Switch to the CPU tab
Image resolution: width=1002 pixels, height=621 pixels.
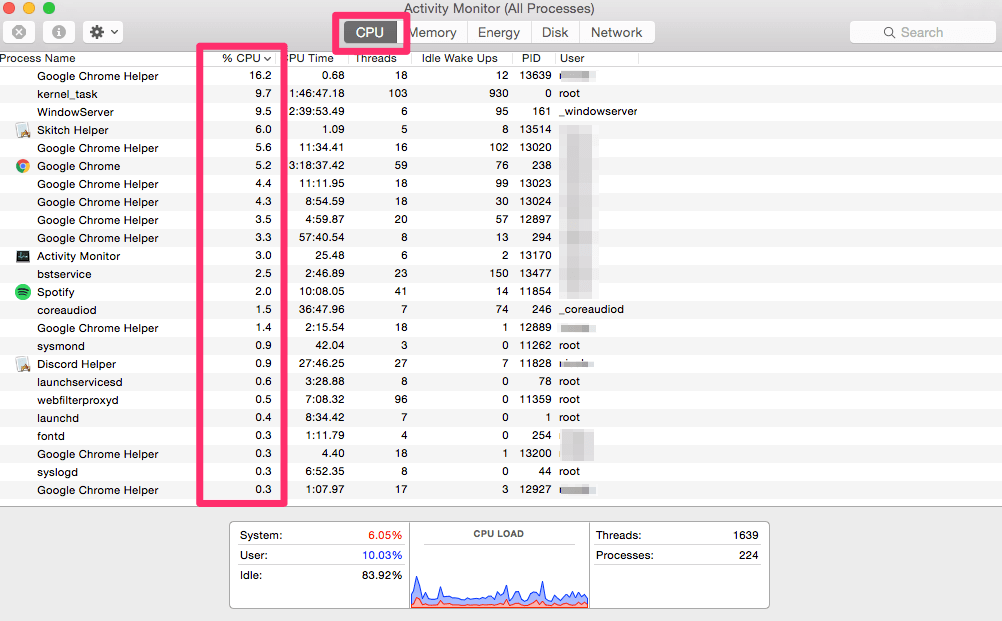click(x=370, y=32)
